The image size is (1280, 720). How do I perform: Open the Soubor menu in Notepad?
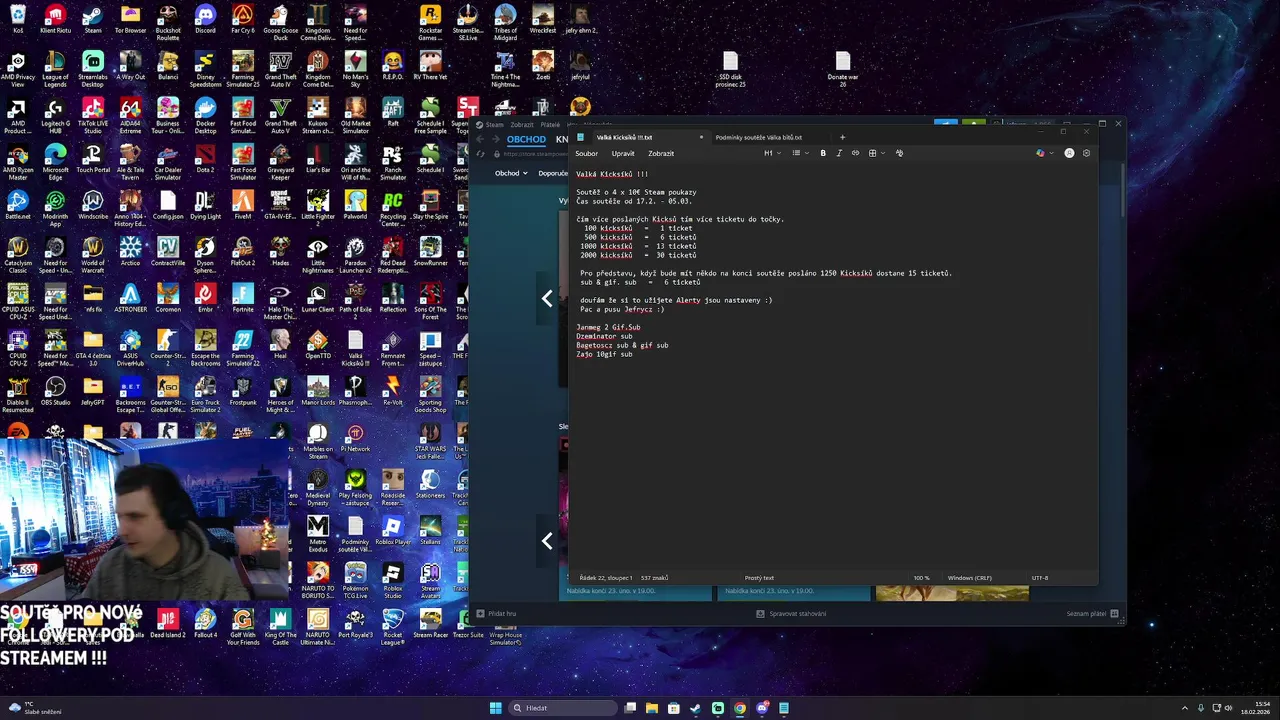[x=586, y=153]
